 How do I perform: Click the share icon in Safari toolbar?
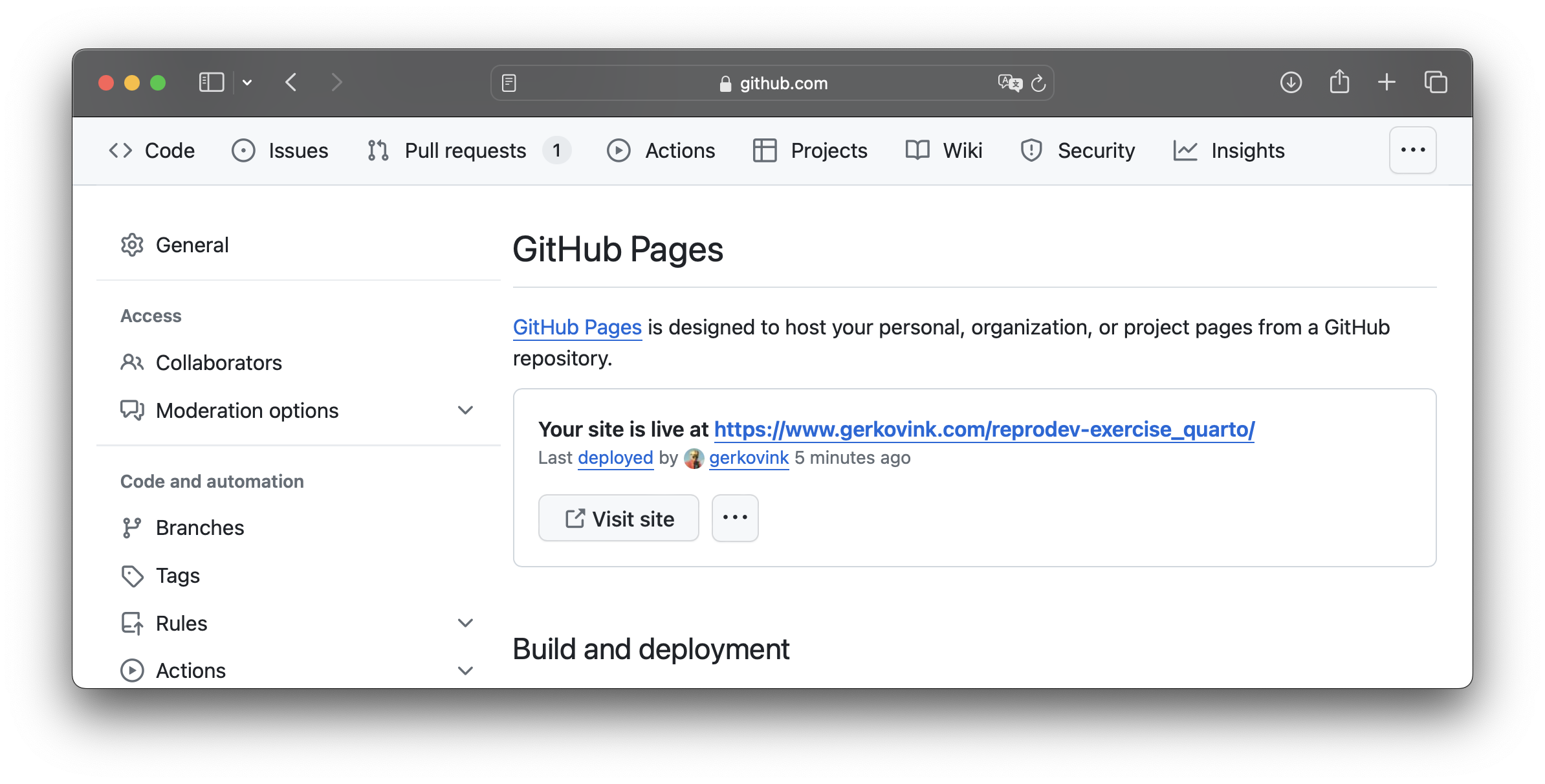[x=1339, y=82]
